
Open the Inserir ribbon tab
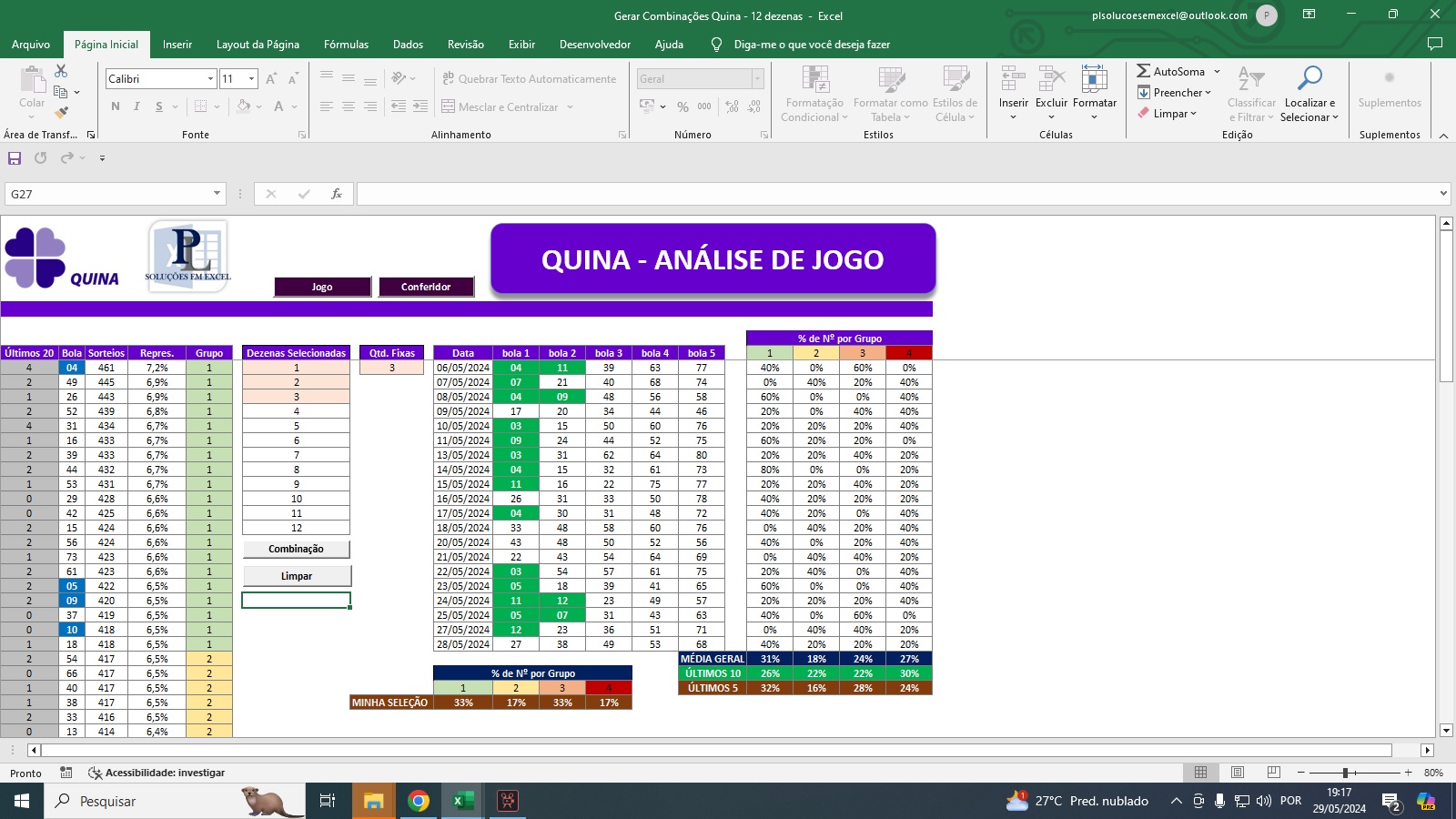[x=177, y=44]
